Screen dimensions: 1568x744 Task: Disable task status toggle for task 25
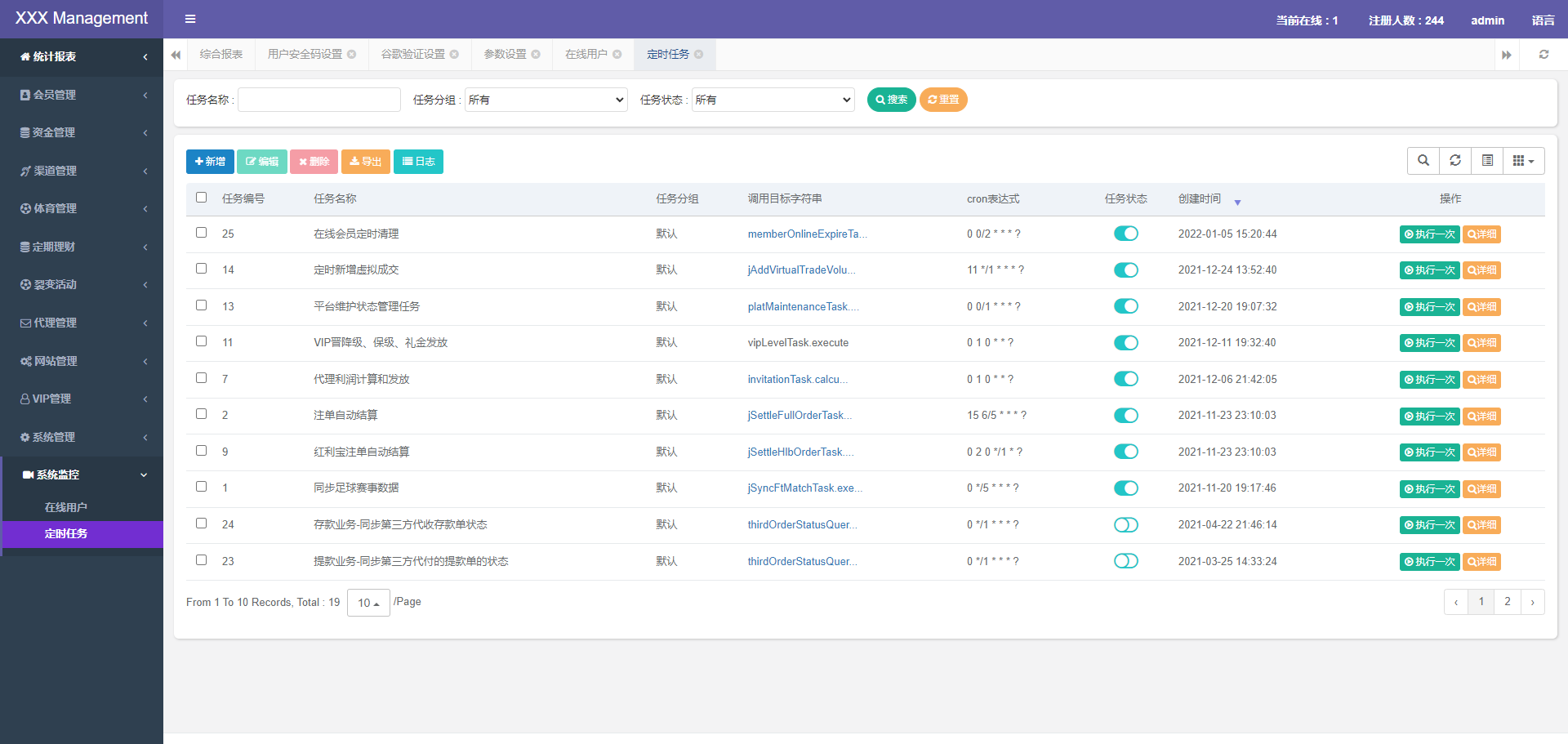1125,234
